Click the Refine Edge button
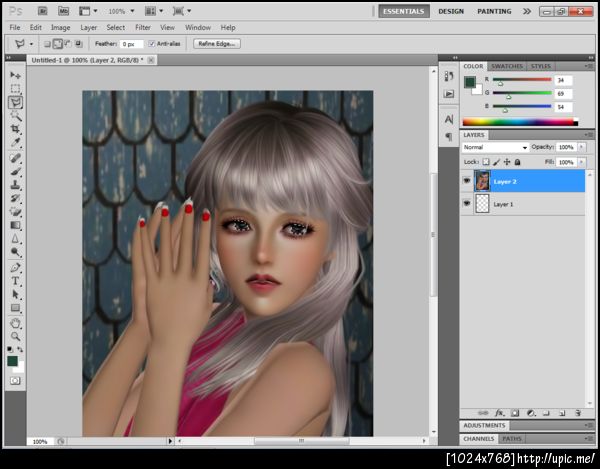 [217, 44]
